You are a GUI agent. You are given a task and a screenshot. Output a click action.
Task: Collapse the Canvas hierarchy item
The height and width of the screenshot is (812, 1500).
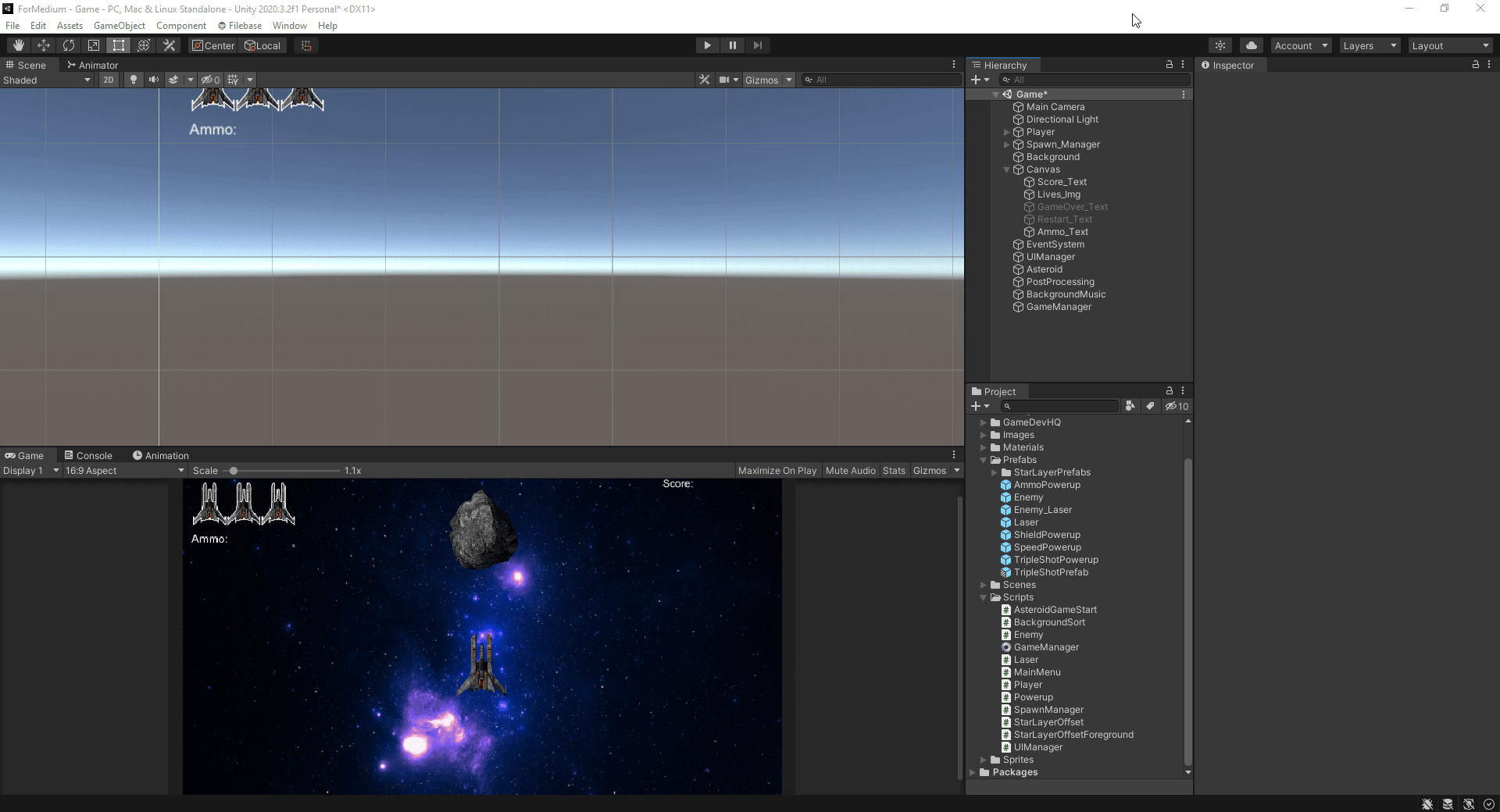click(1006, 169)
